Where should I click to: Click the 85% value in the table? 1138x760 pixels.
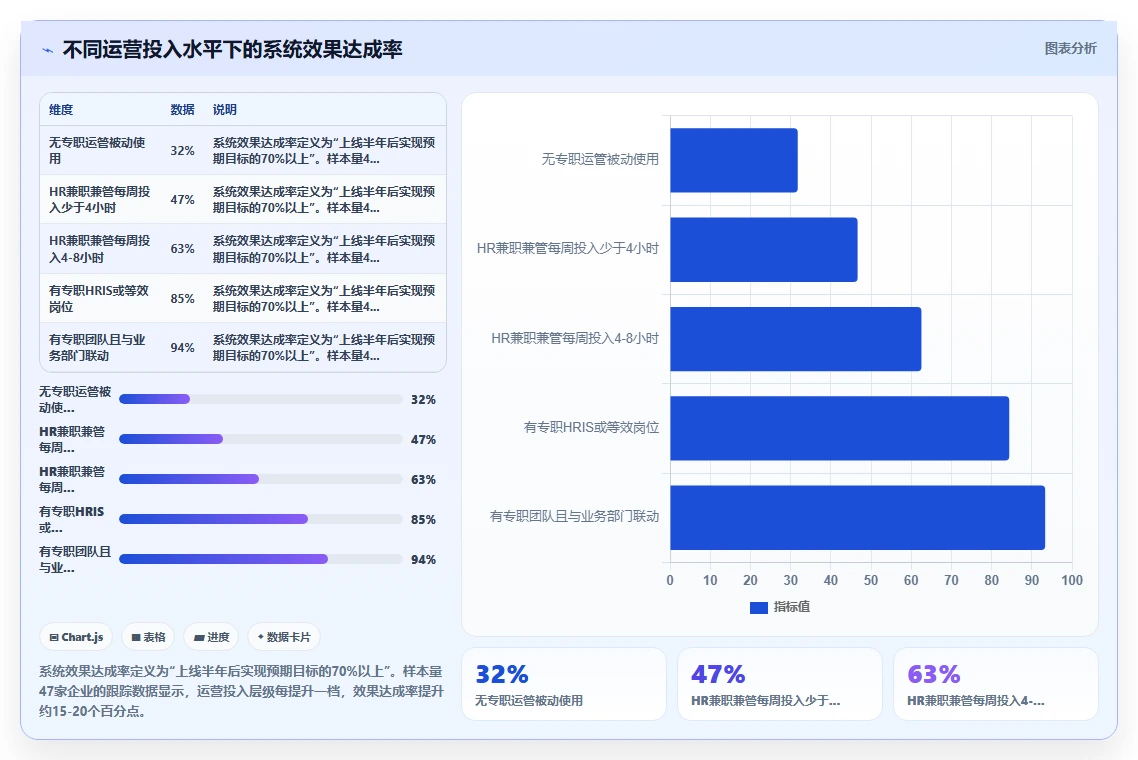[x=182, y=299]
